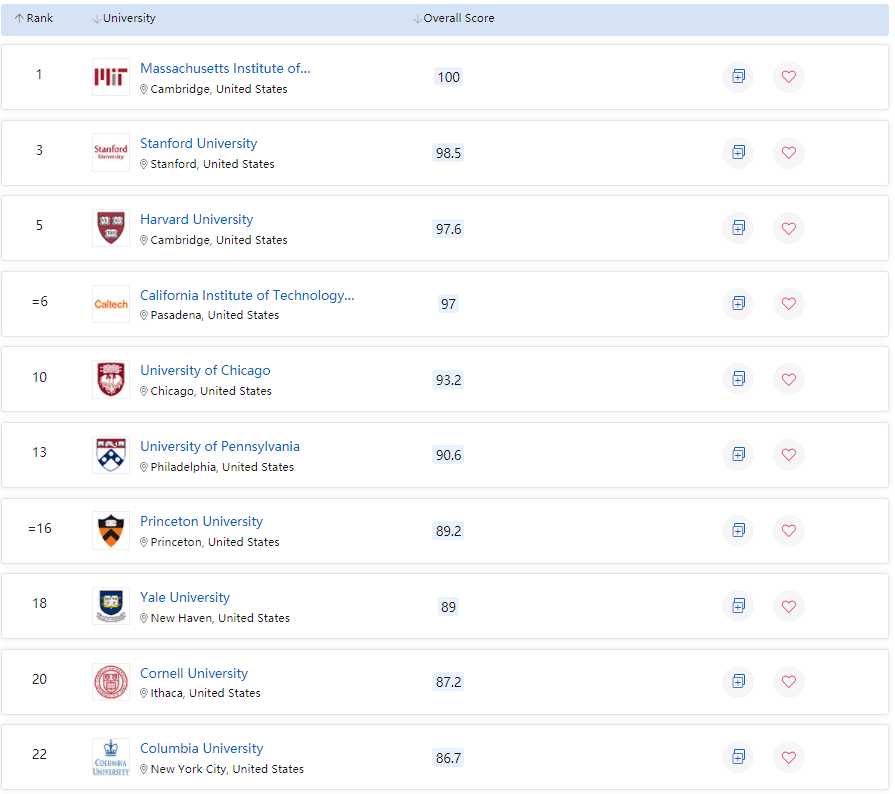Click the Caltech logo thumbnail
The image size is (895, 794).
click(x=111, y=304)
